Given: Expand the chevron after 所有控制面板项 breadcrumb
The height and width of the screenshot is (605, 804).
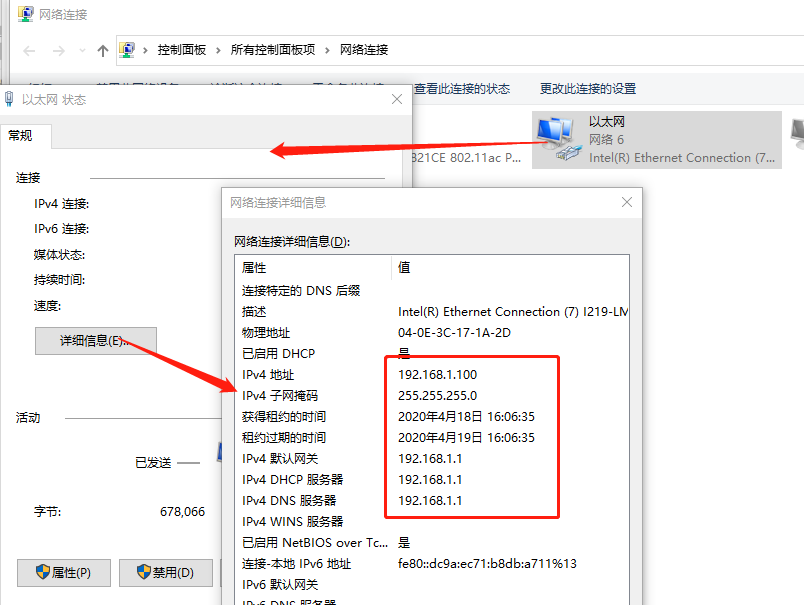Looking at the screenshot, I should coord(327,50).
